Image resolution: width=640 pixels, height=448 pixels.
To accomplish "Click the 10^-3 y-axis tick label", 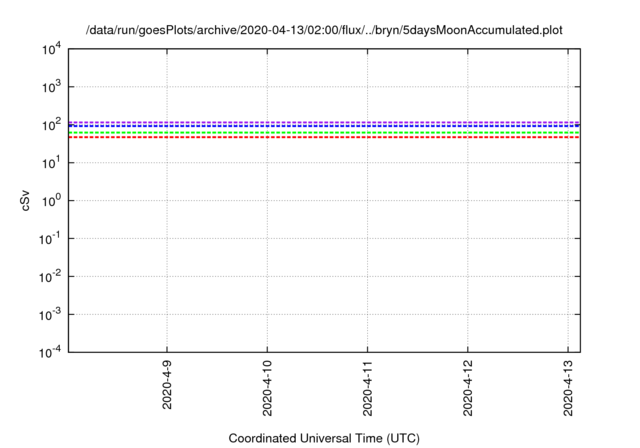I will 50,315.
